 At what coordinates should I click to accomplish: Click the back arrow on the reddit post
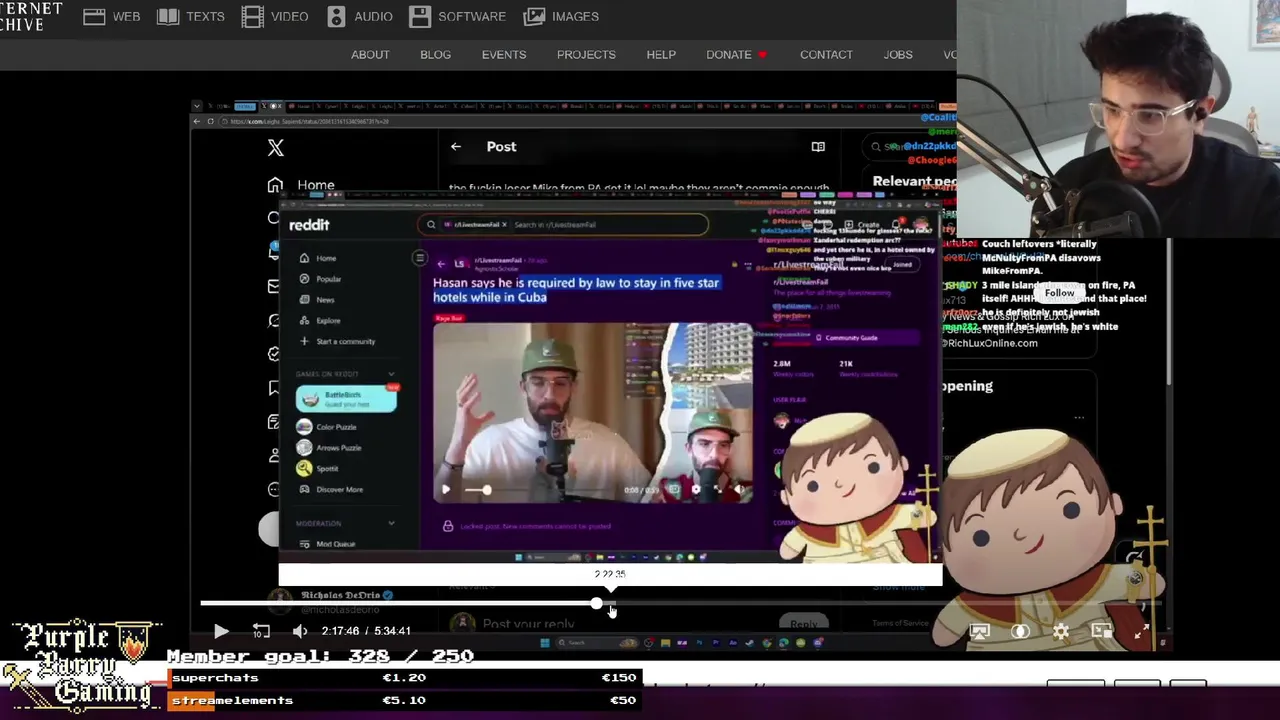pos(441,264)
